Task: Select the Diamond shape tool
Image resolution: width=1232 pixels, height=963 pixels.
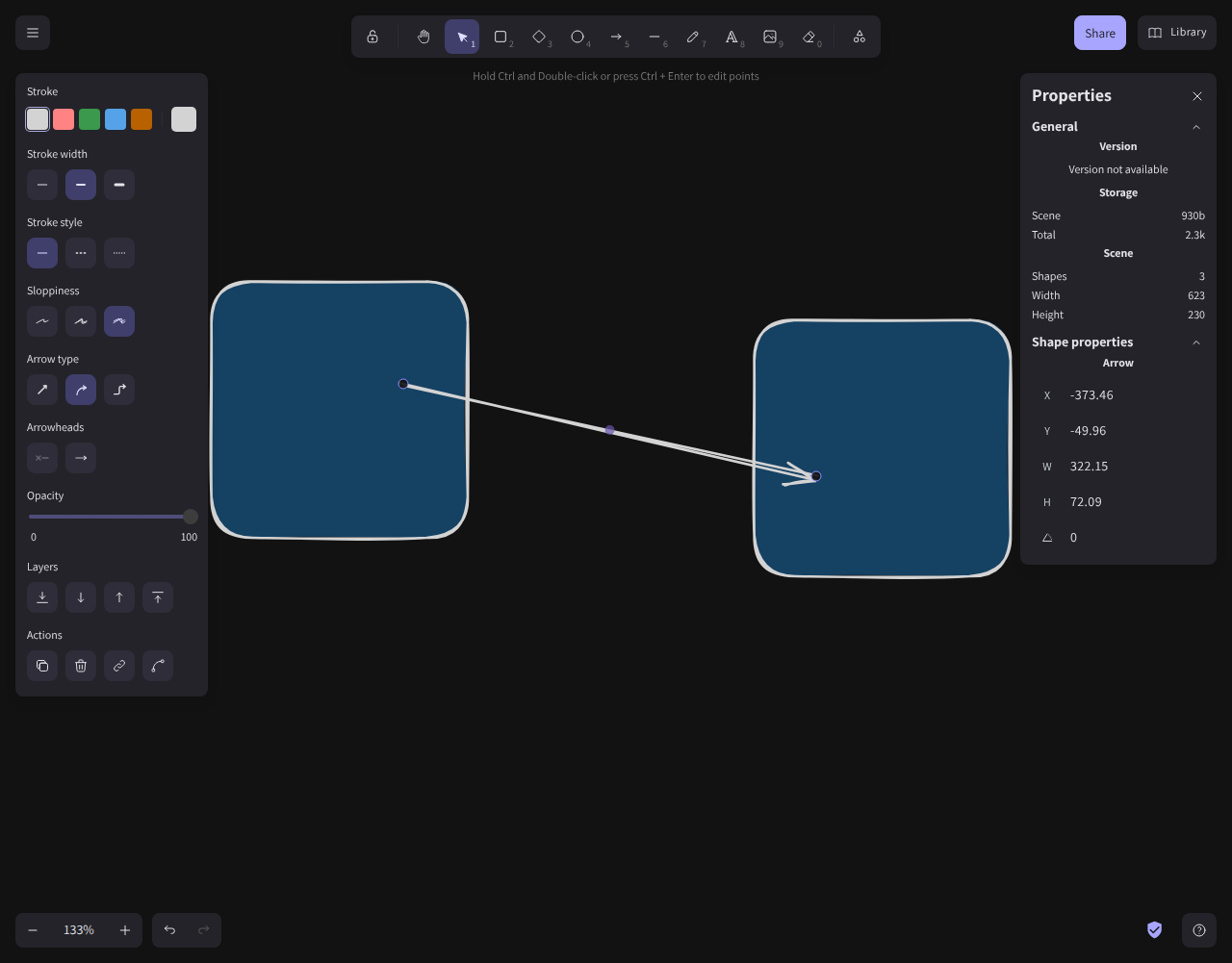Action: point(539,37)
